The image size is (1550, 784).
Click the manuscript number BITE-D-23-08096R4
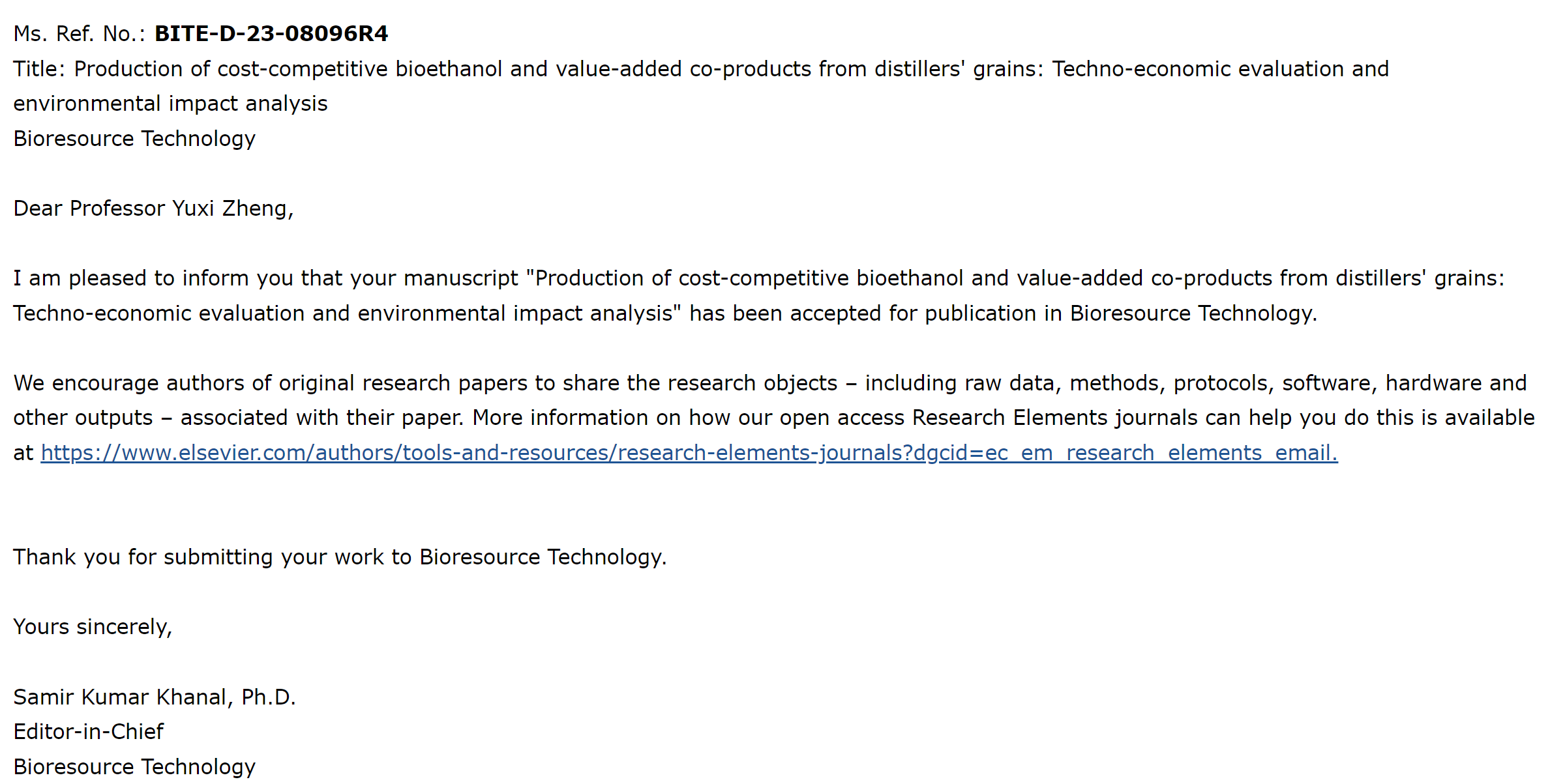[271, 34]
